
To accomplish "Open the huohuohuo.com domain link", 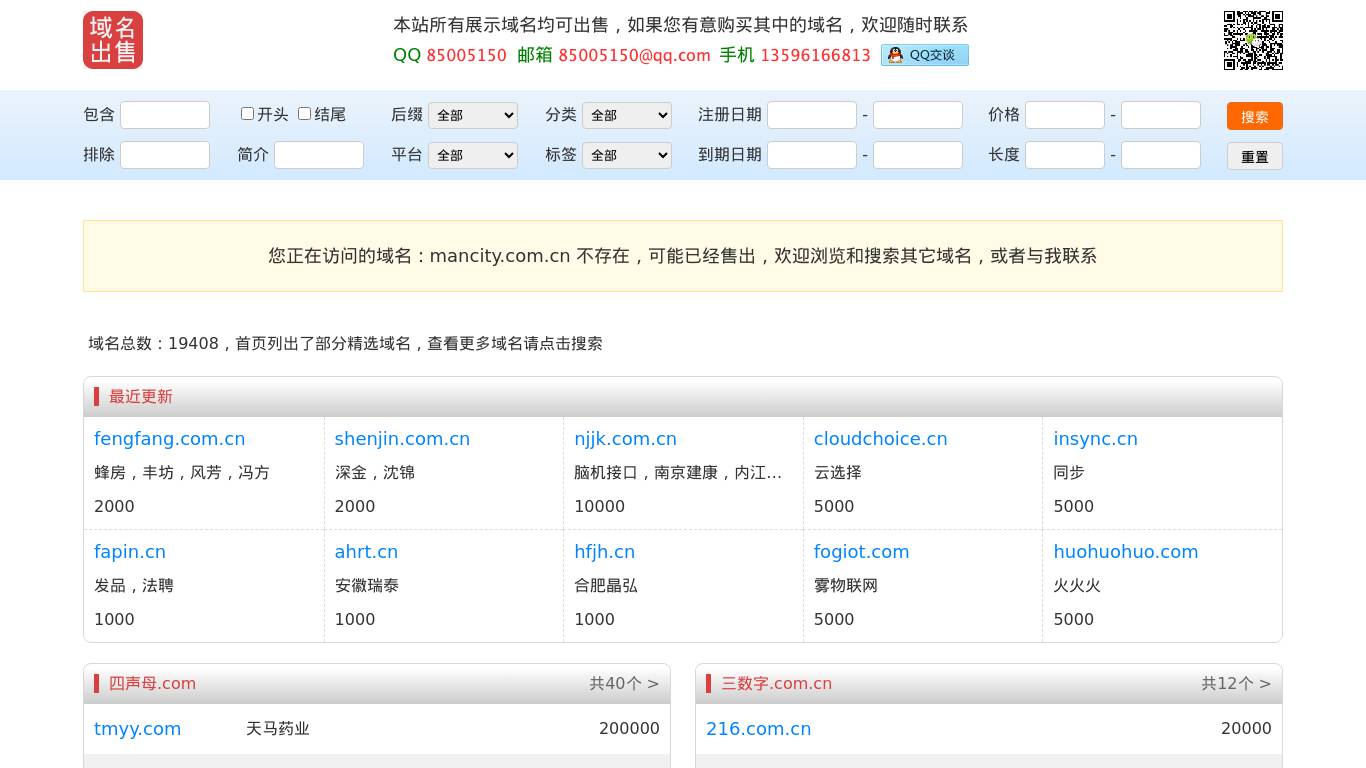I will (x=1125, y=552).
